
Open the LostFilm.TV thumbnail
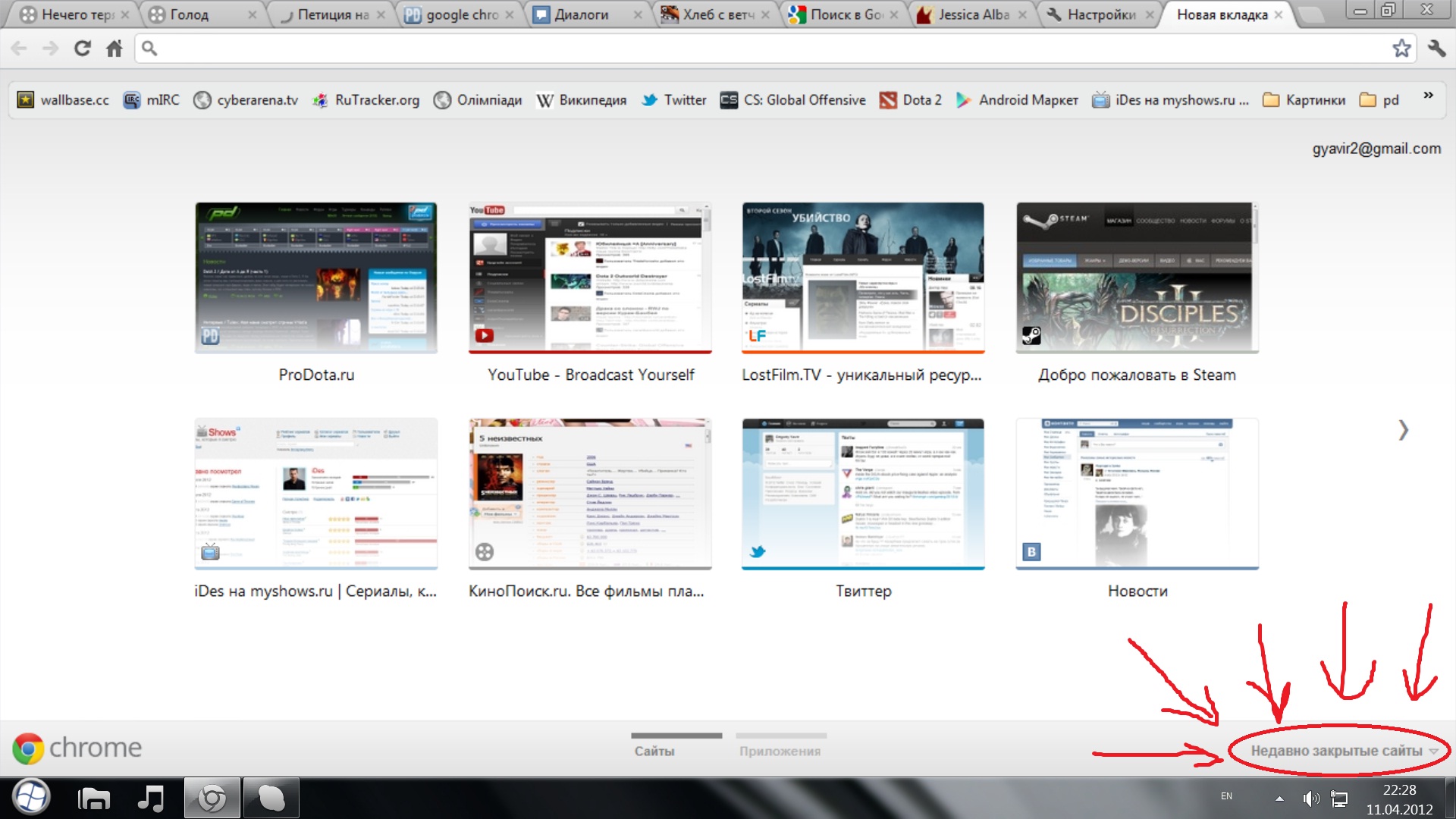[863, 278]
